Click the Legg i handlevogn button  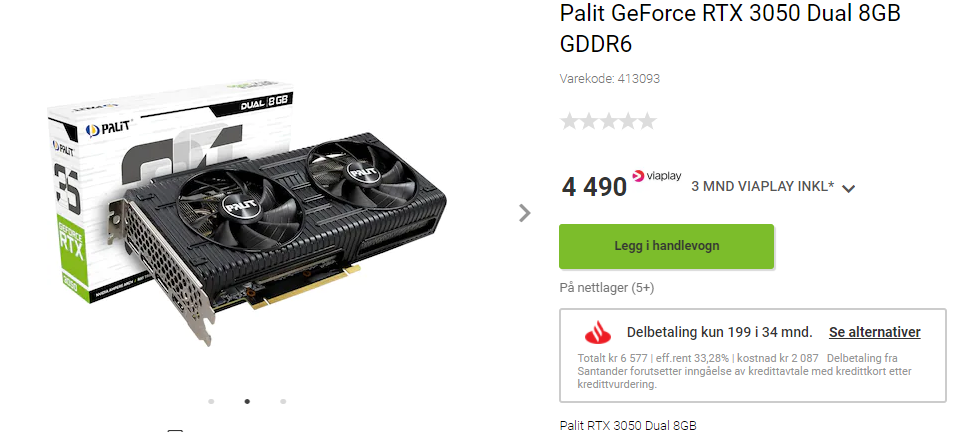(667, 246)
